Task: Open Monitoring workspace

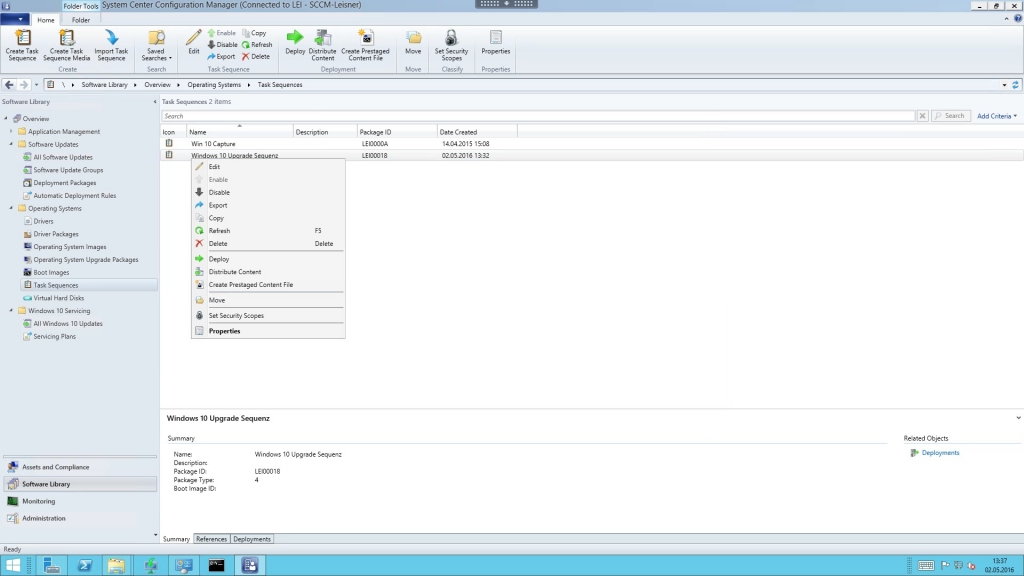Action: coord(80,501)
